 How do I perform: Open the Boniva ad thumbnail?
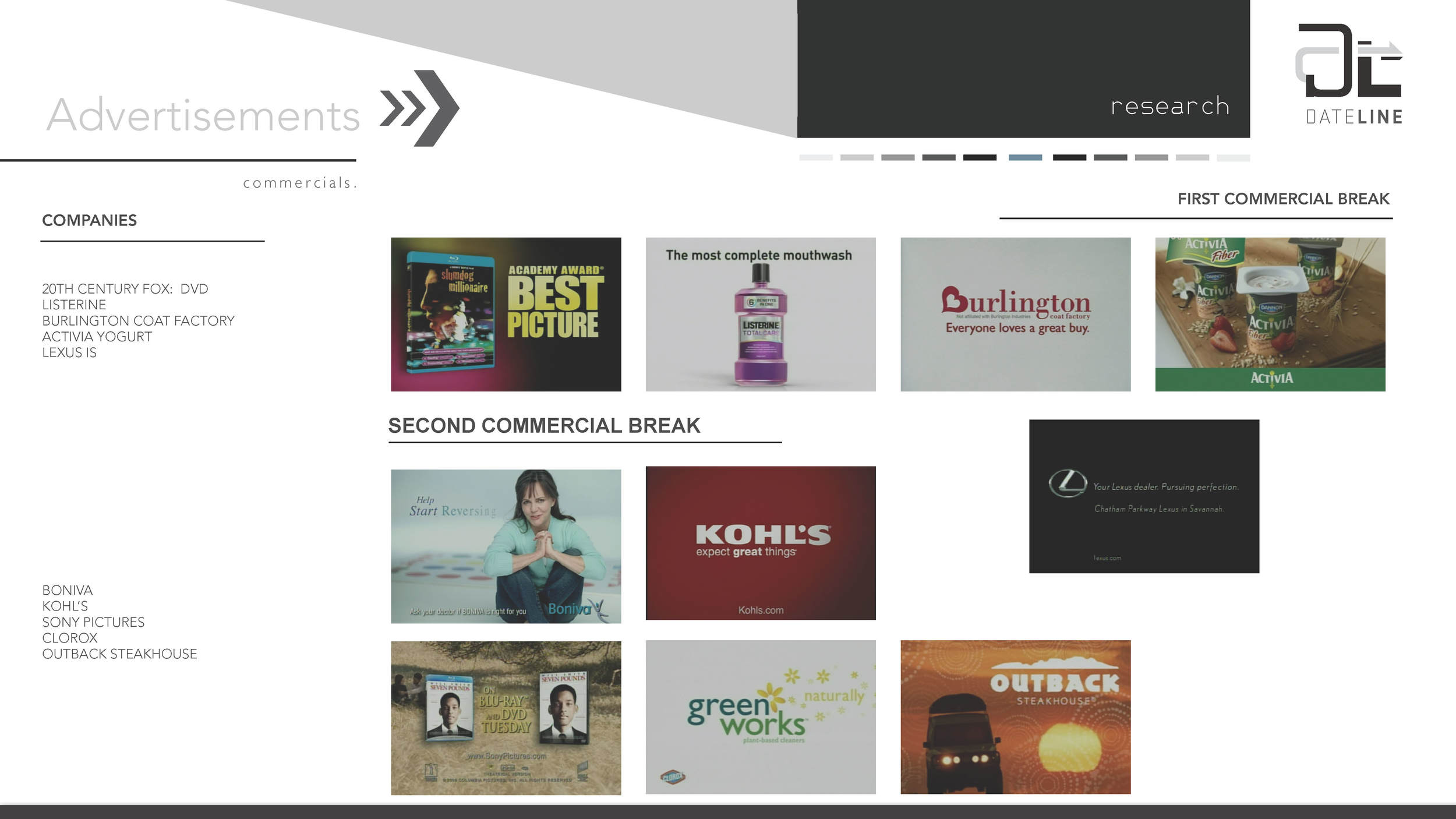tap(506, 546)
